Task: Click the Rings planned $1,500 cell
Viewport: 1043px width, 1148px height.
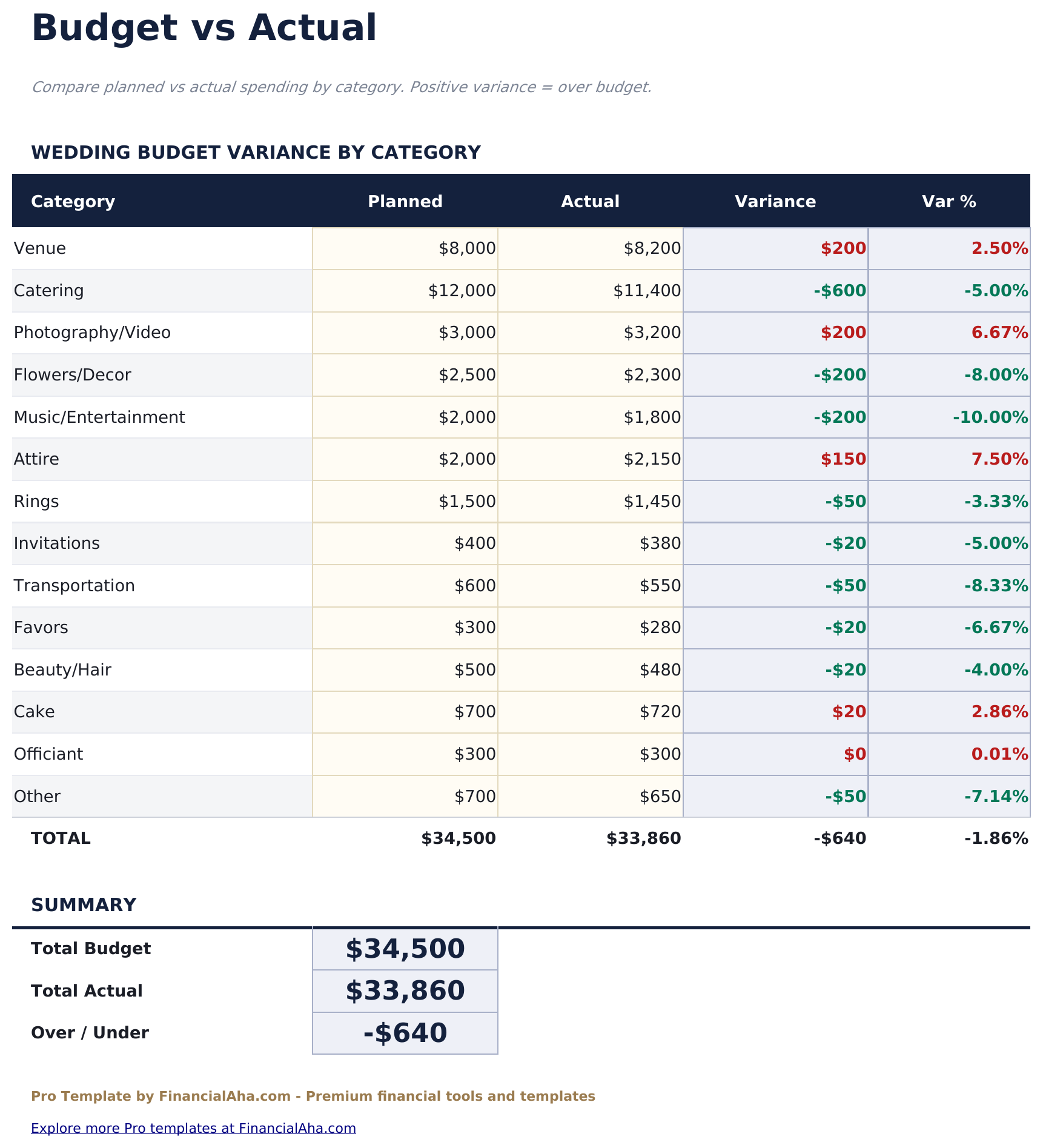Action: pyautogui.click(x=405, y=502)
